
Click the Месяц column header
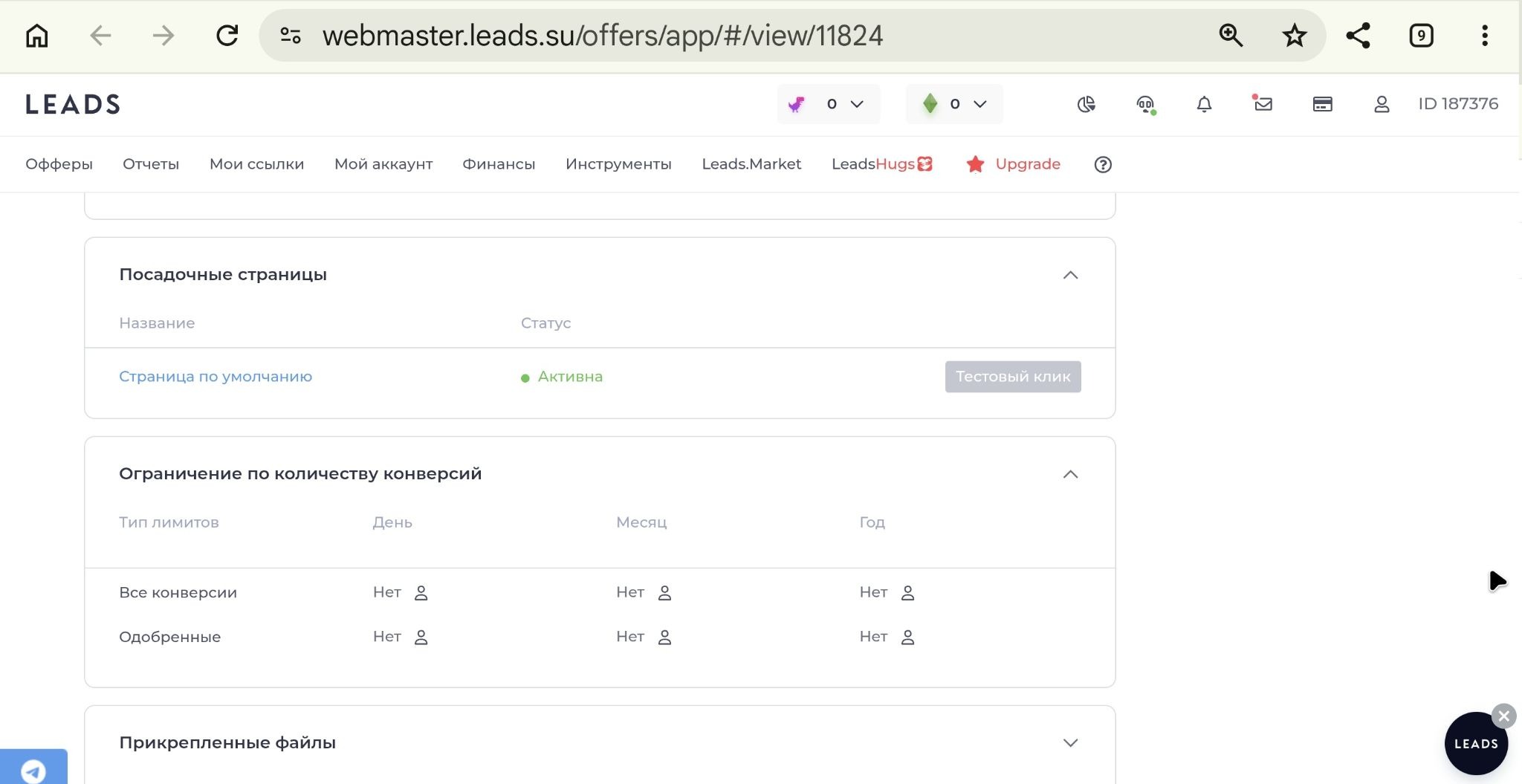[x=641, y=522]
